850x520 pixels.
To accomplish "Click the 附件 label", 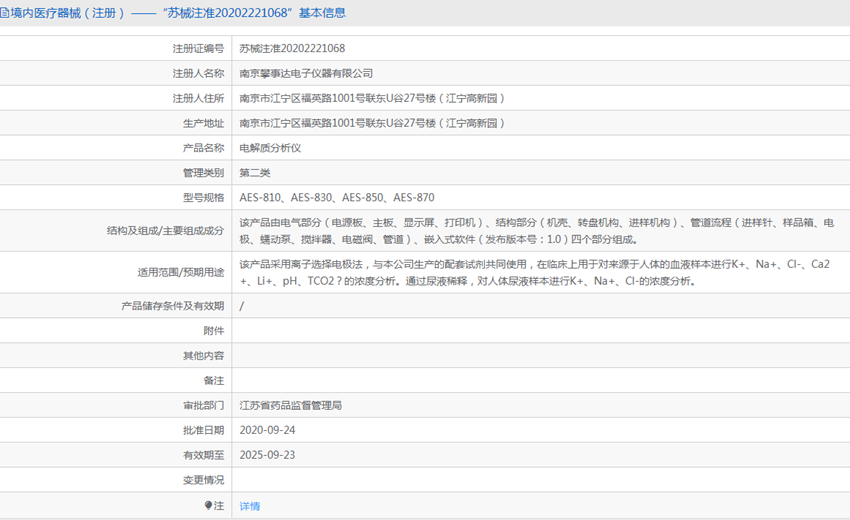I will coord(214,331).
